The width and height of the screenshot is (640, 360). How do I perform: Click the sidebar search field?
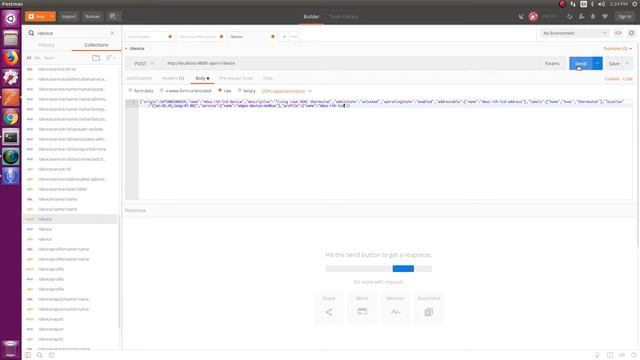click(71, 33)
